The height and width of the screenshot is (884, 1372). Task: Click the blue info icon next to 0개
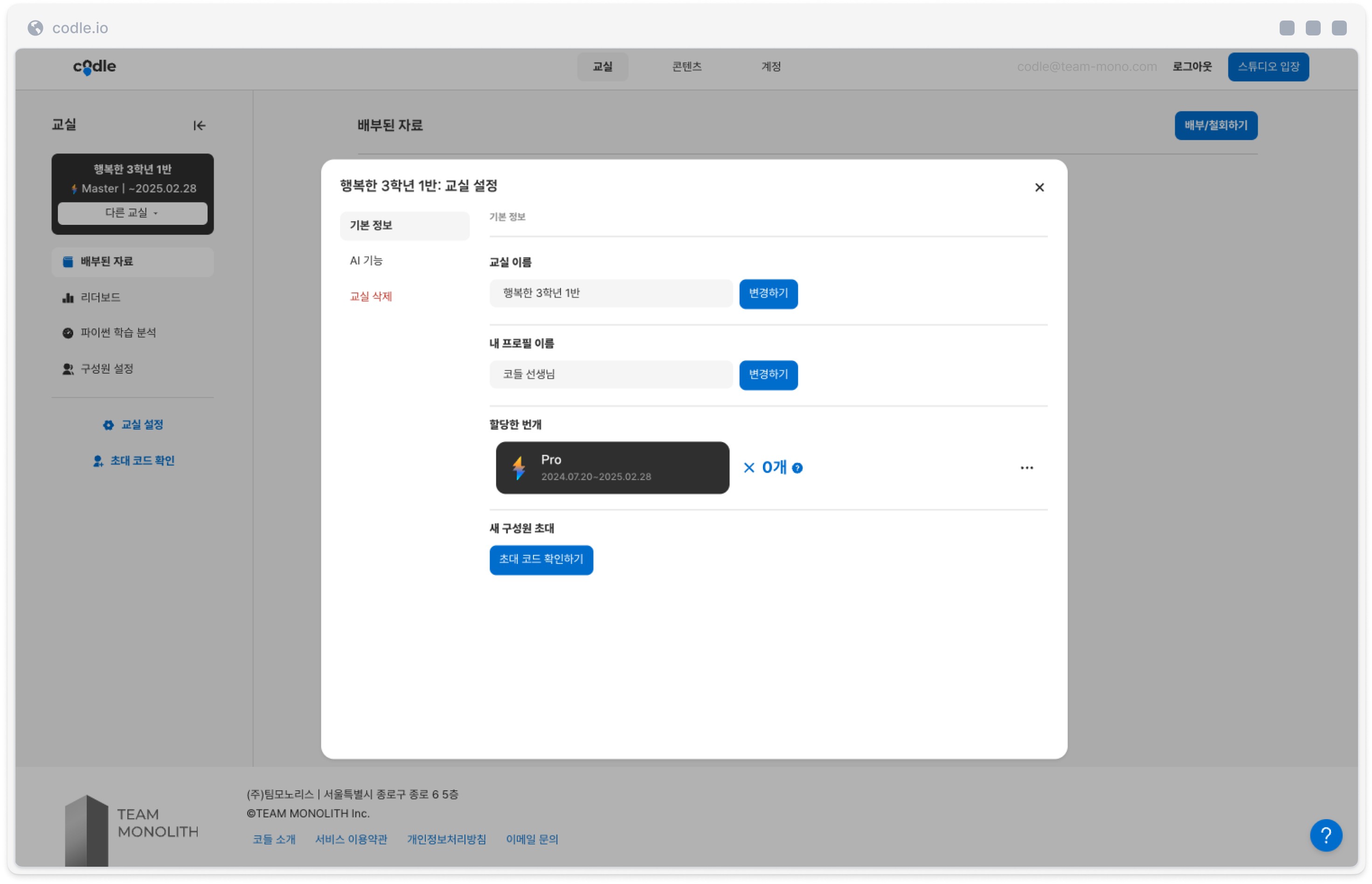tap(797, 468)
